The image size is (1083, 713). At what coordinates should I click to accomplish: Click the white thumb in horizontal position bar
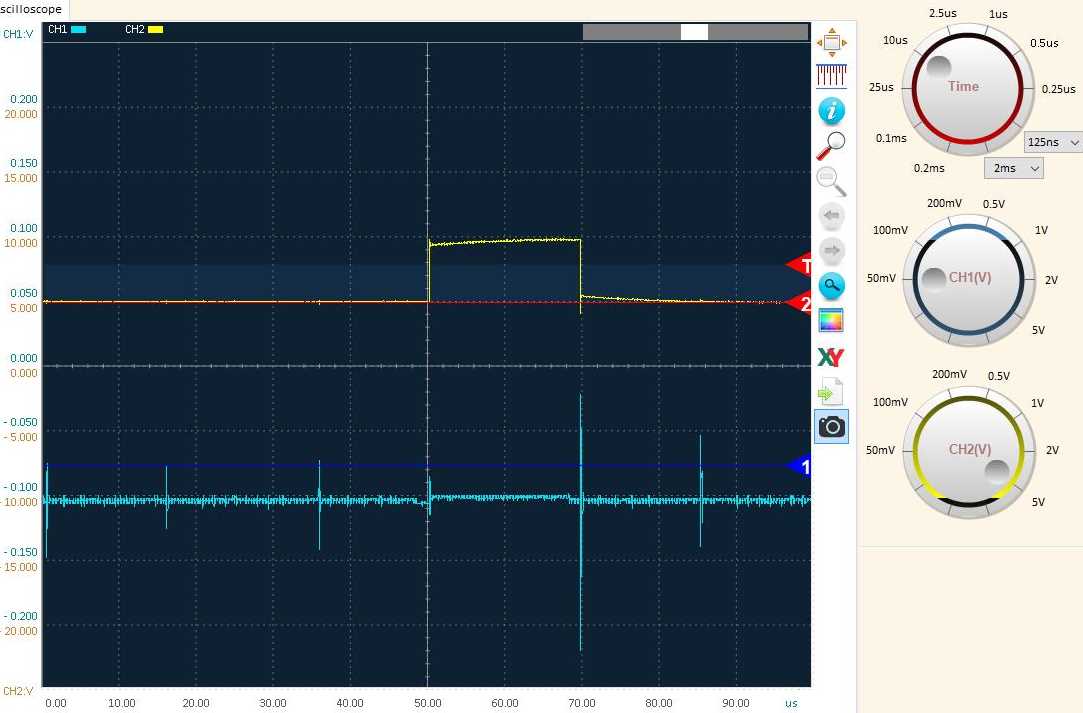[x=694, y=32]
